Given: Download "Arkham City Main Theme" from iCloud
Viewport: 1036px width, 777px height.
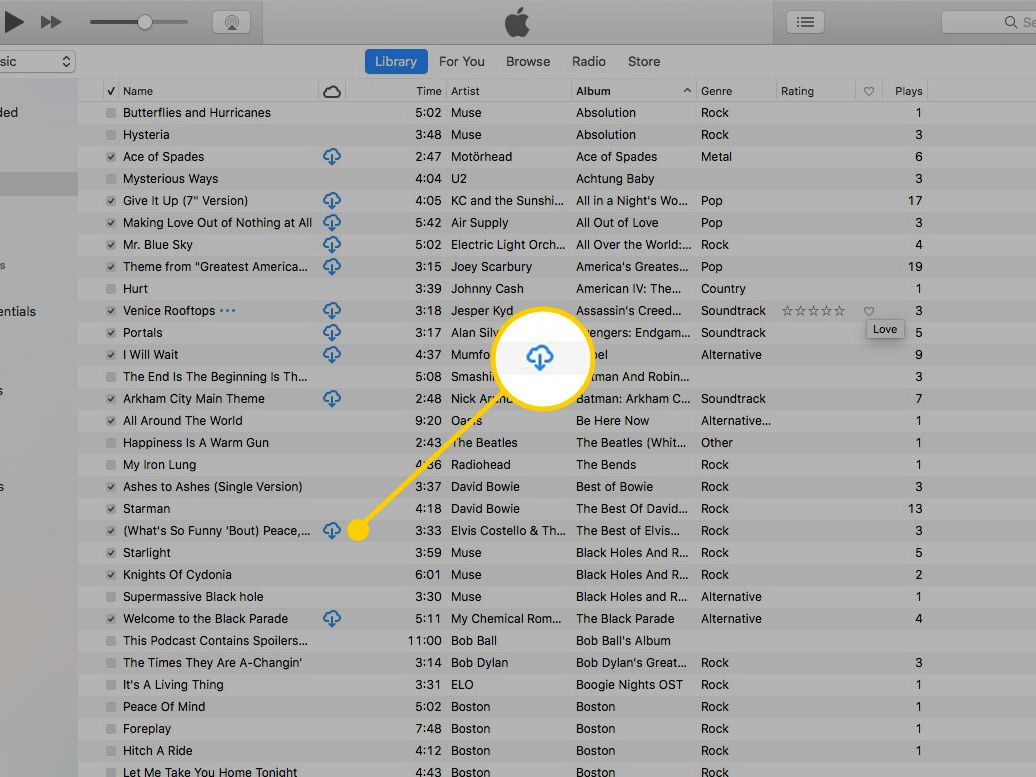Looking at the screenshot, I should (332, 398).
